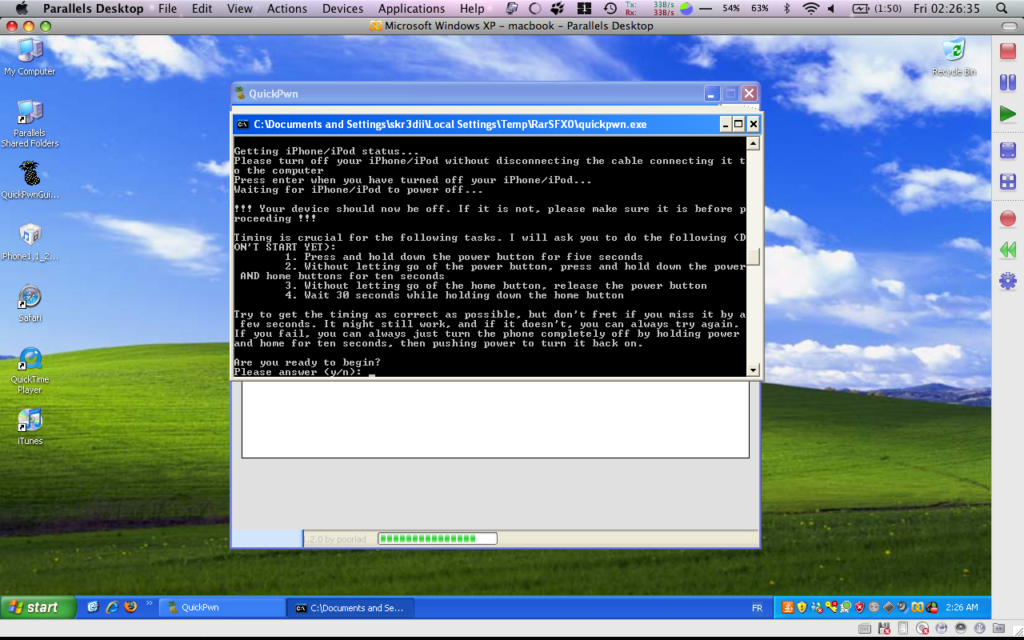Select the iTunes desktop shortcut
Screen dimensions: 1024x640
coord(29,427)
